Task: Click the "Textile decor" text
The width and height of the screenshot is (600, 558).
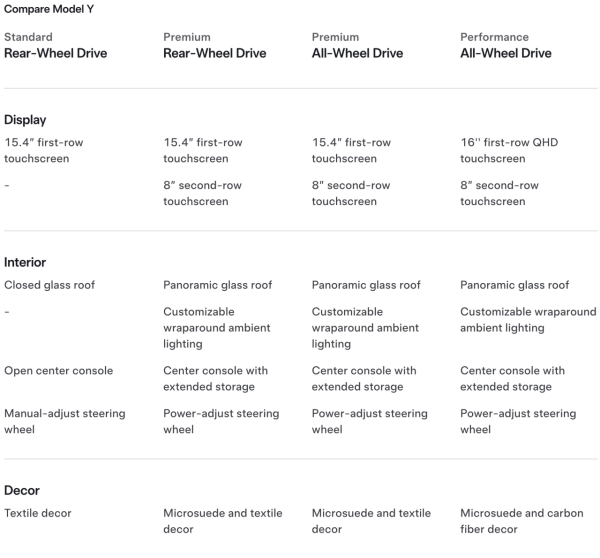Action: (x=38, y=513)
